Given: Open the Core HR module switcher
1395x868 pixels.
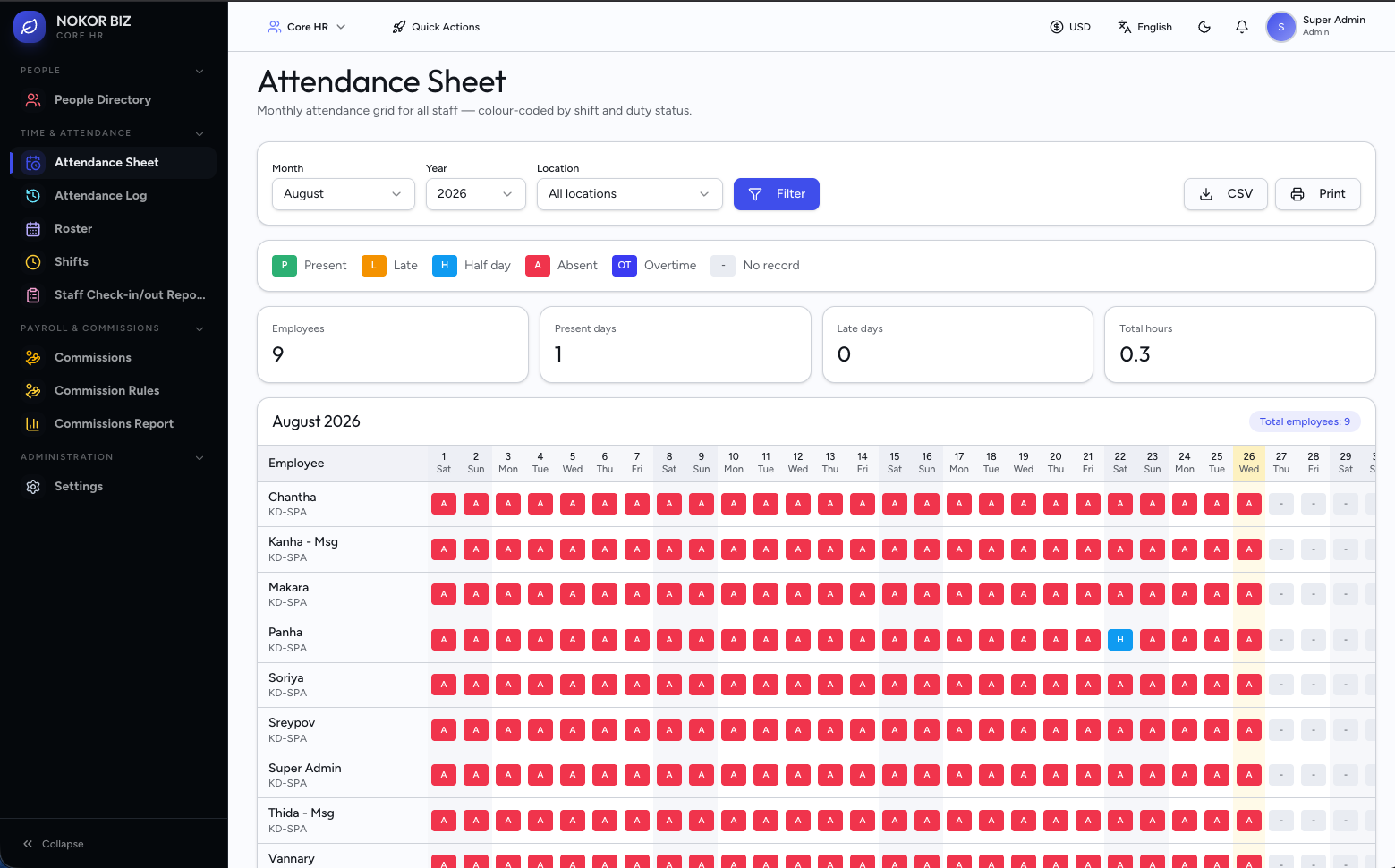Looking at the screenshot, I should click(307, 27).
